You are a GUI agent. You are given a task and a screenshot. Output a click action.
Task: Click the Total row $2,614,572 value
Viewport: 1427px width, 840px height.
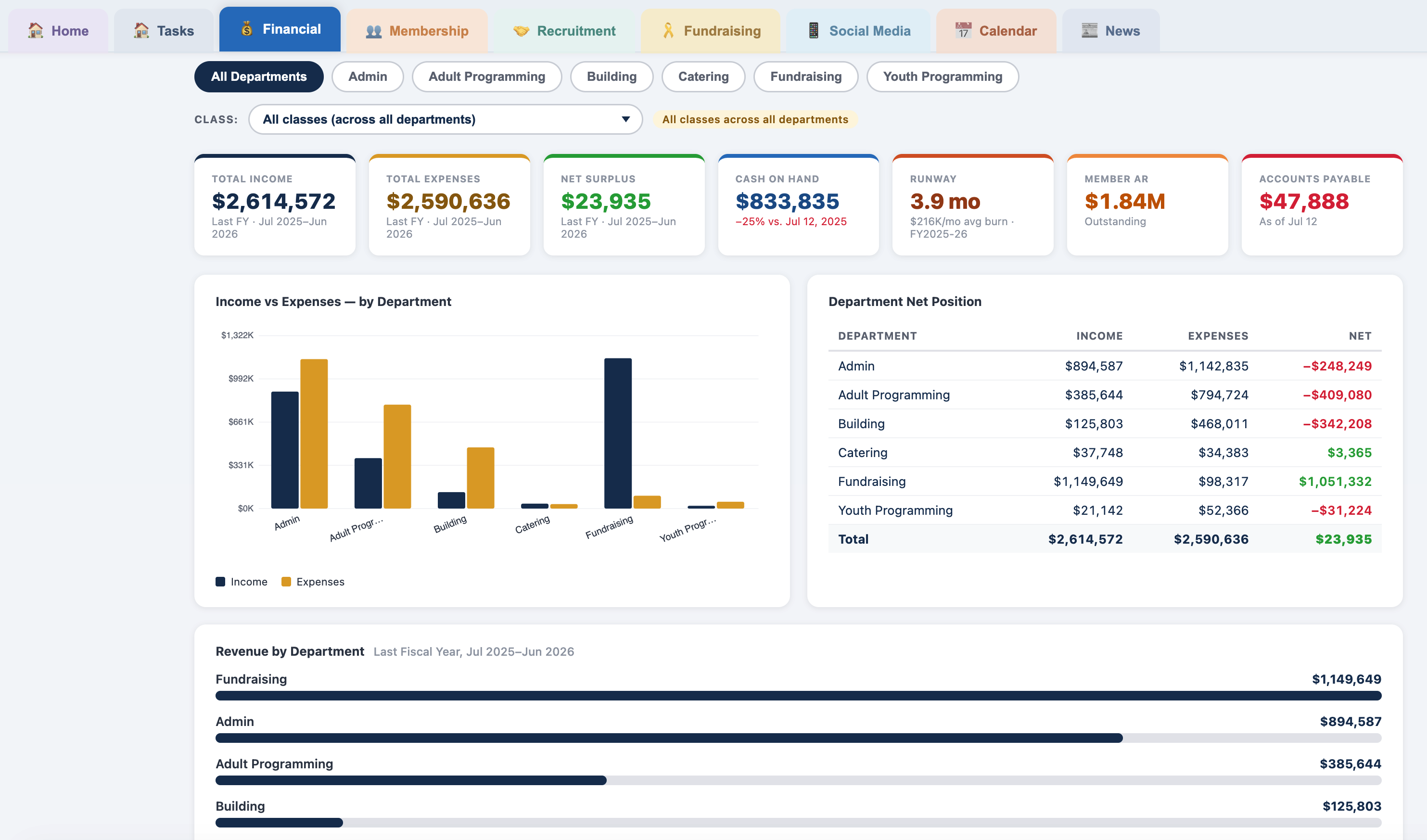1085,539
